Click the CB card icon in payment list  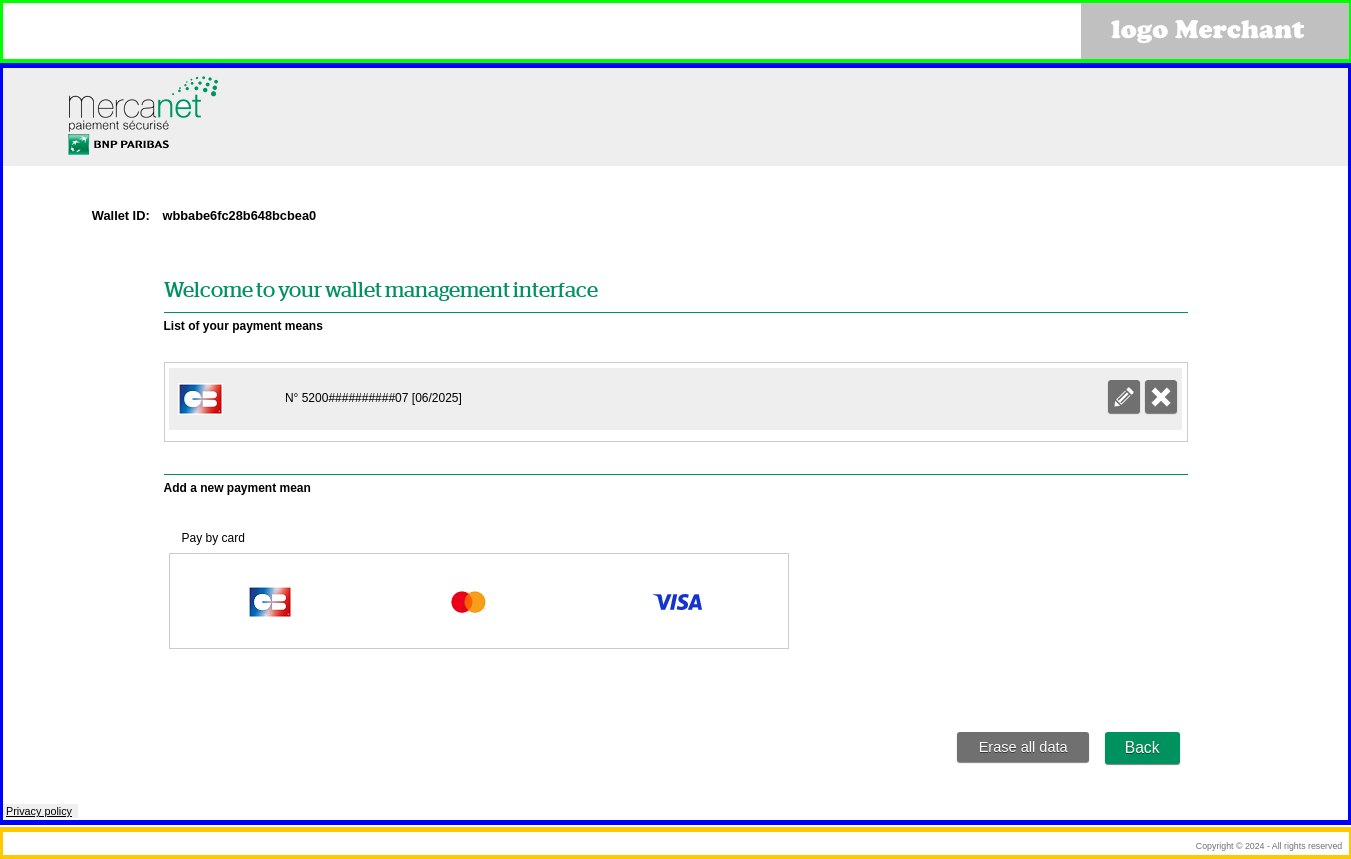(x=200, y=398)
